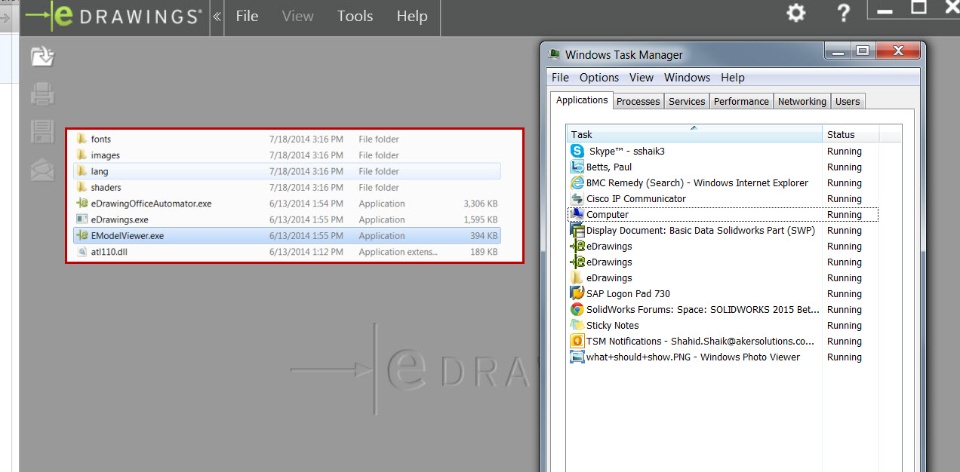Switch to the Networking tab
This screenshot has height=472, width=960.
pyautogui.click(x=802, y=102)
